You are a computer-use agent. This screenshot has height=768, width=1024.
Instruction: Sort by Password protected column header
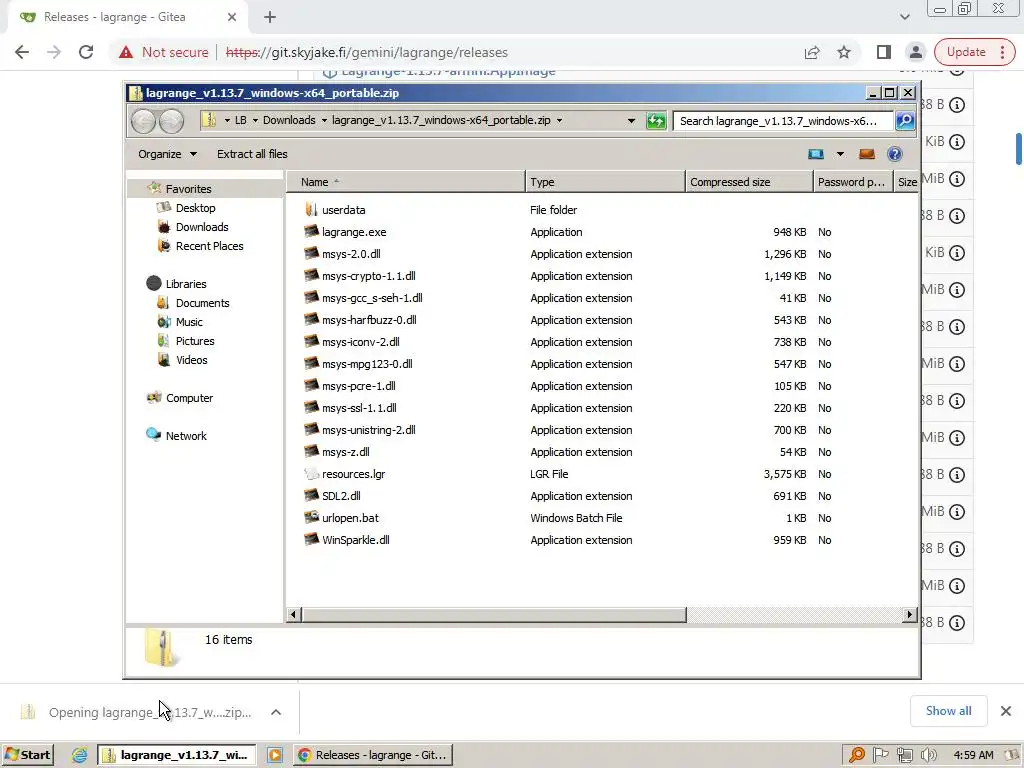[x=853, y=182]
